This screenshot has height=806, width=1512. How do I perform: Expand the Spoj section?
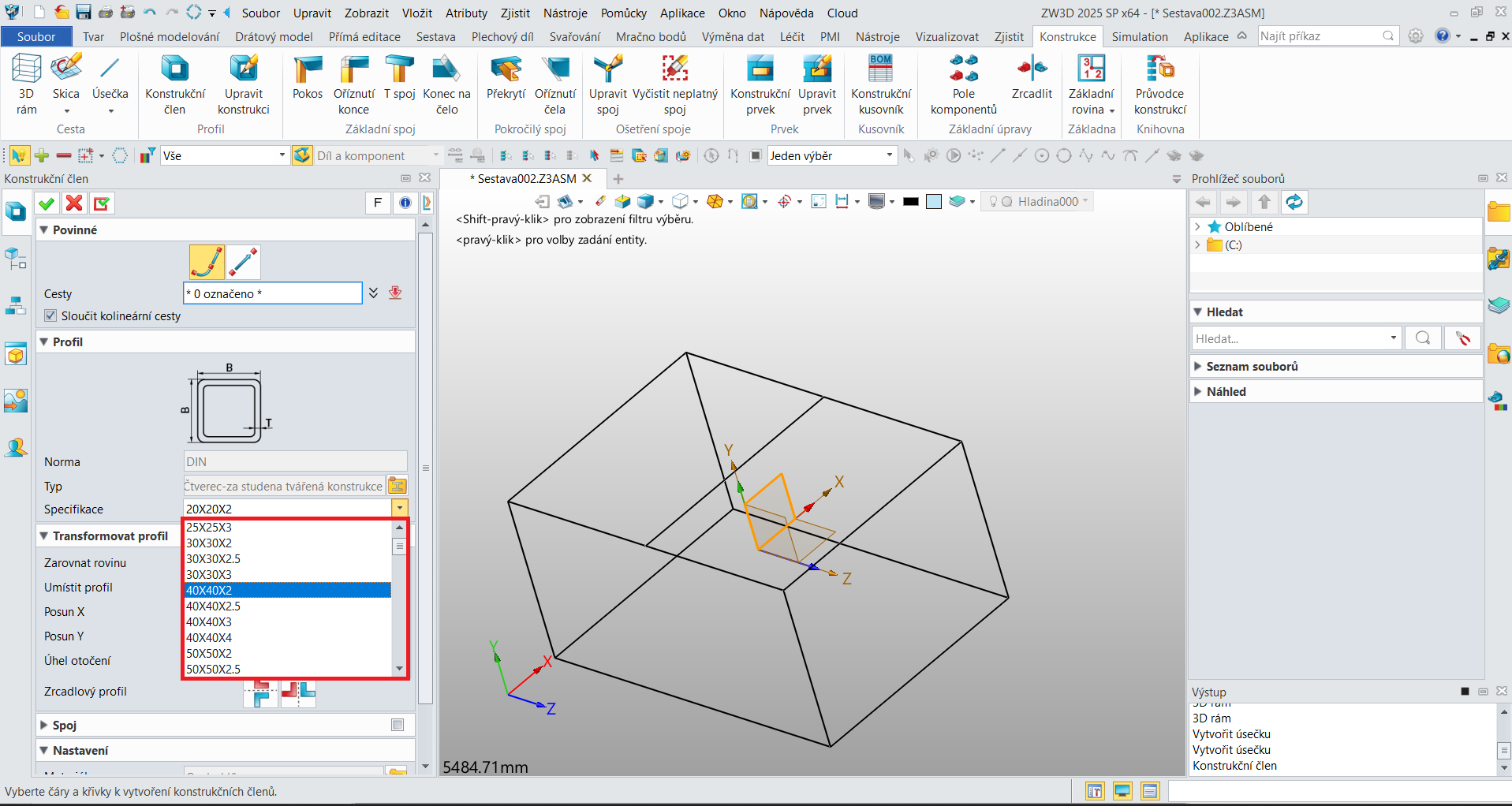[x=44, y=725]
